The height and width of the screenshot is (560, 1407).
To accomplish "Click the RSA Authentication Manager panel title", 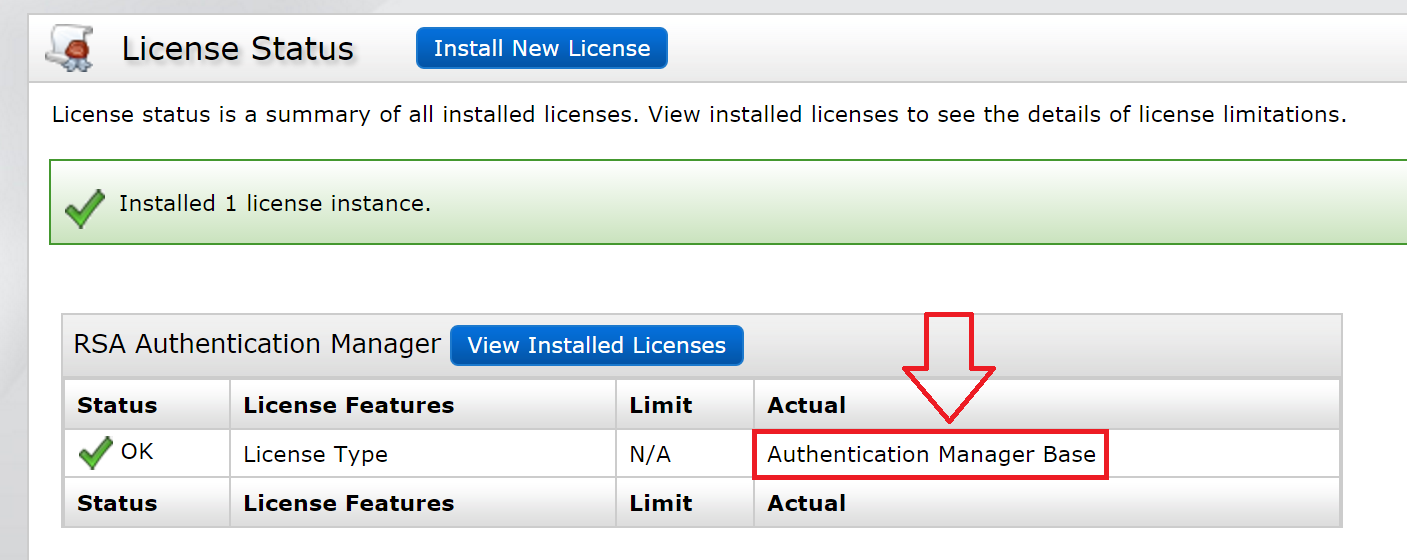I will pos(257,344).
